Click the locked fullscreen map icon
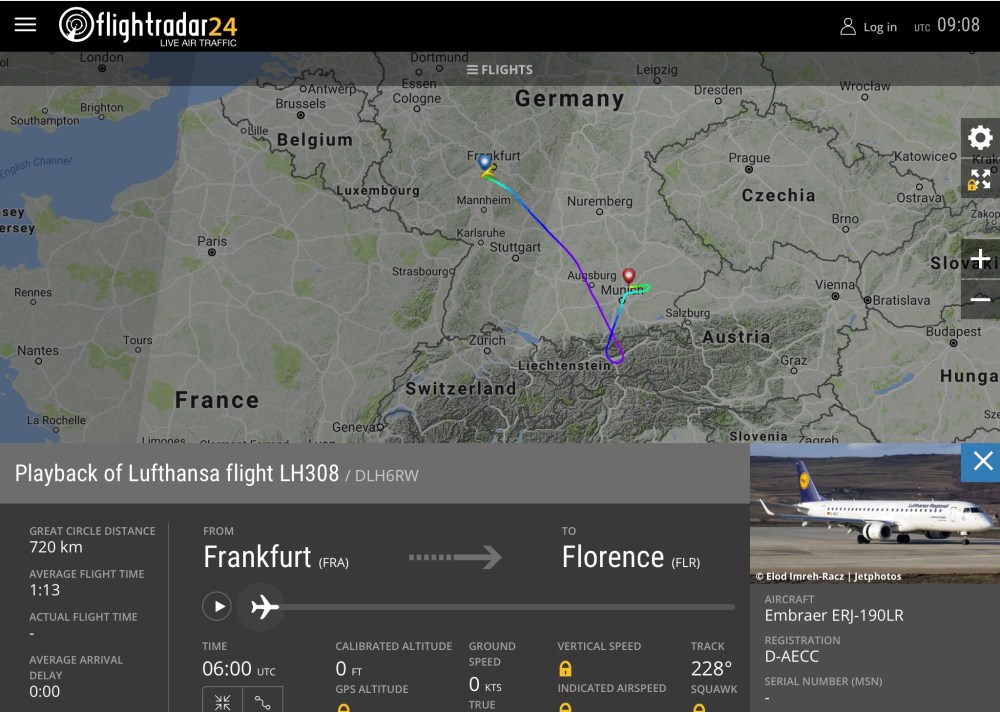The height and width of the screenshot is (712, 1000). (980, 179)
